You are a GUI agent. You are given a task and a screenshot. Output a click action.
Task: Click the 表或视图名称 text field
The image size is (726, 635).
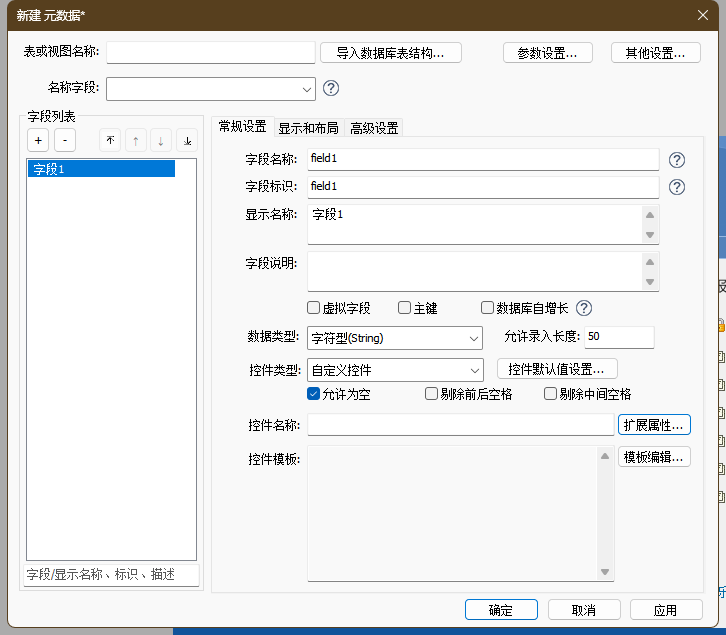pyautogui.click(x=210, y=53)
